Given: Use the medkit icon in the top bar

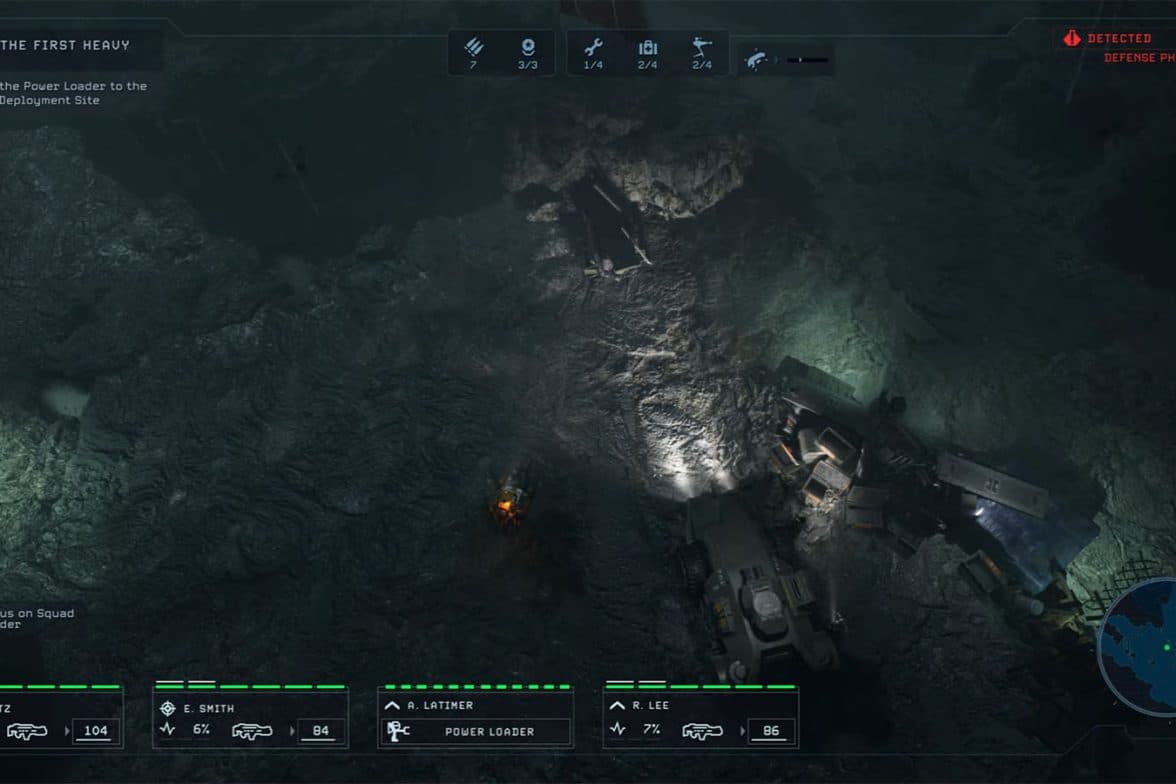Looking at the screenshot, I should click(x=648, y=48).
